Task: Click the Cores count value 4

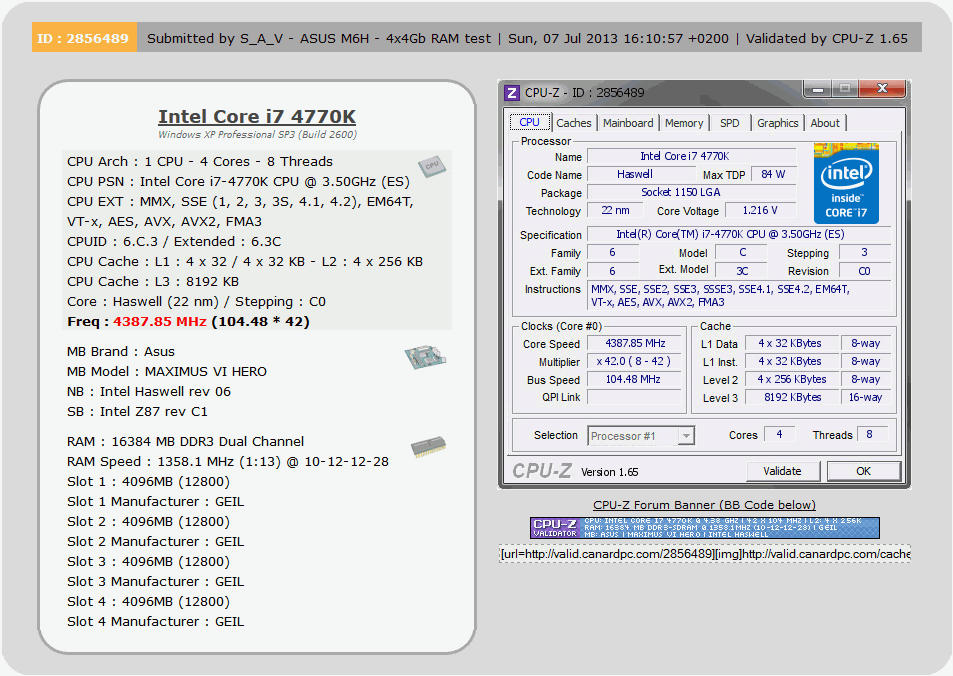Action: click(779, 435)
